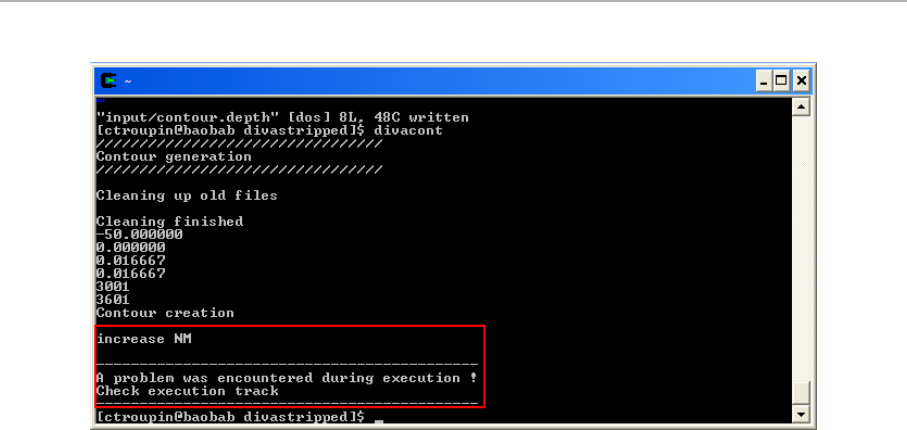The height and width of the screenshot is (430, 907).
Task: Click the tilde title in title bar
Action: point(127,82)
